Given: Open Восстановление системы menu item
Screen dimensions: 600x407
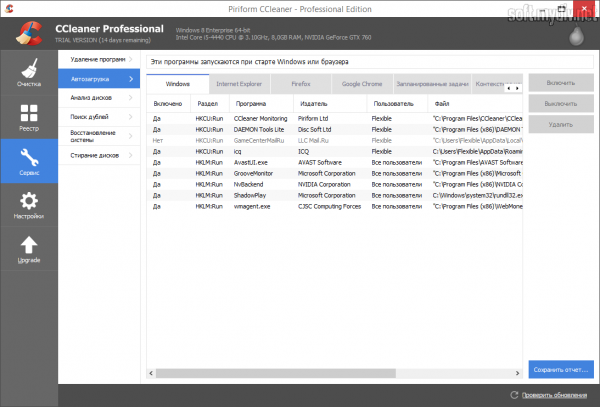Looking at the screenshot, I should pos(99,136).
